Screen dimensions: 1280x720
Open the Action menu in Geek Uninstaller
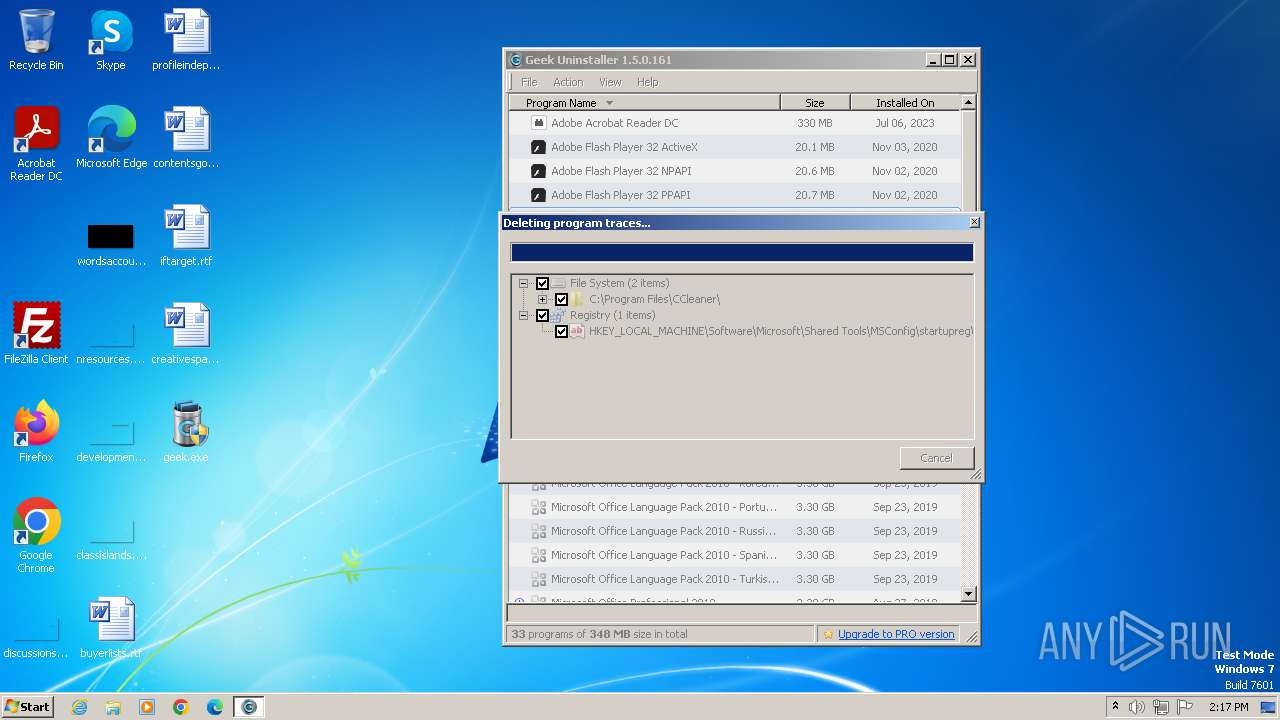(568, 82)
